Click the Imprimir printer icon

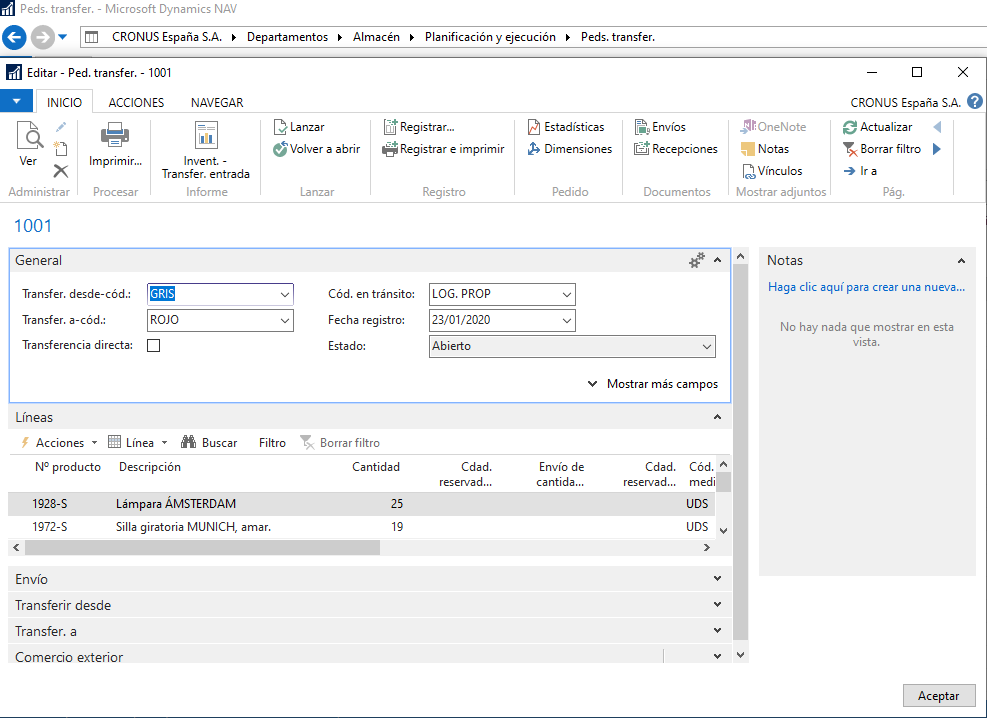point(115,143)
